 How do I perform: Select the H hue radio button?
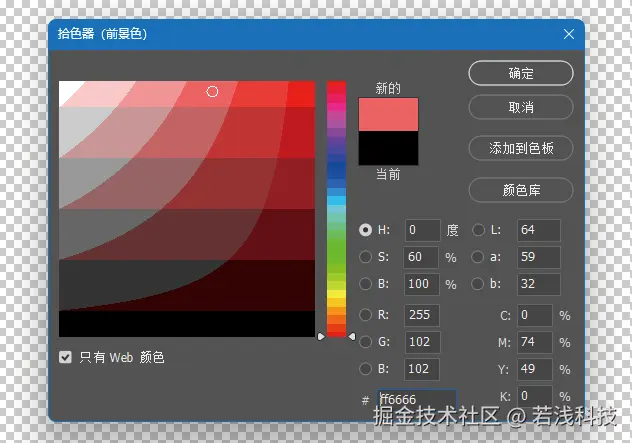365,230
